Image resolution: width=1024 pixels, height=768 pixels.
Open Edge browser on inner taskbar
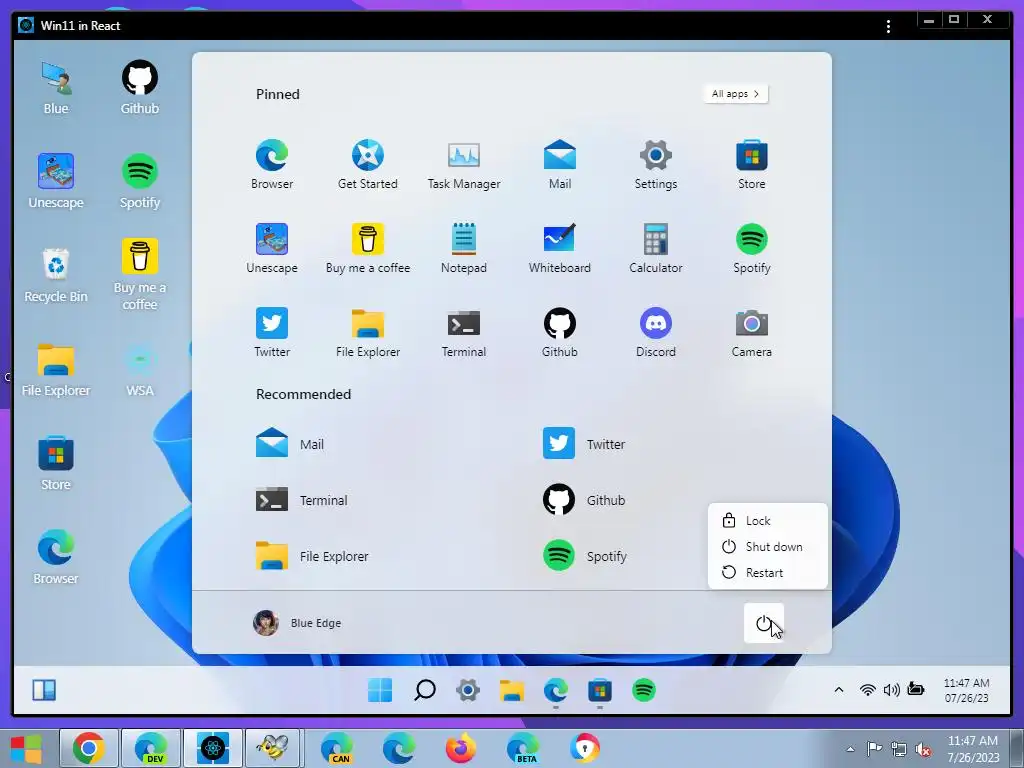click(556, 690)
